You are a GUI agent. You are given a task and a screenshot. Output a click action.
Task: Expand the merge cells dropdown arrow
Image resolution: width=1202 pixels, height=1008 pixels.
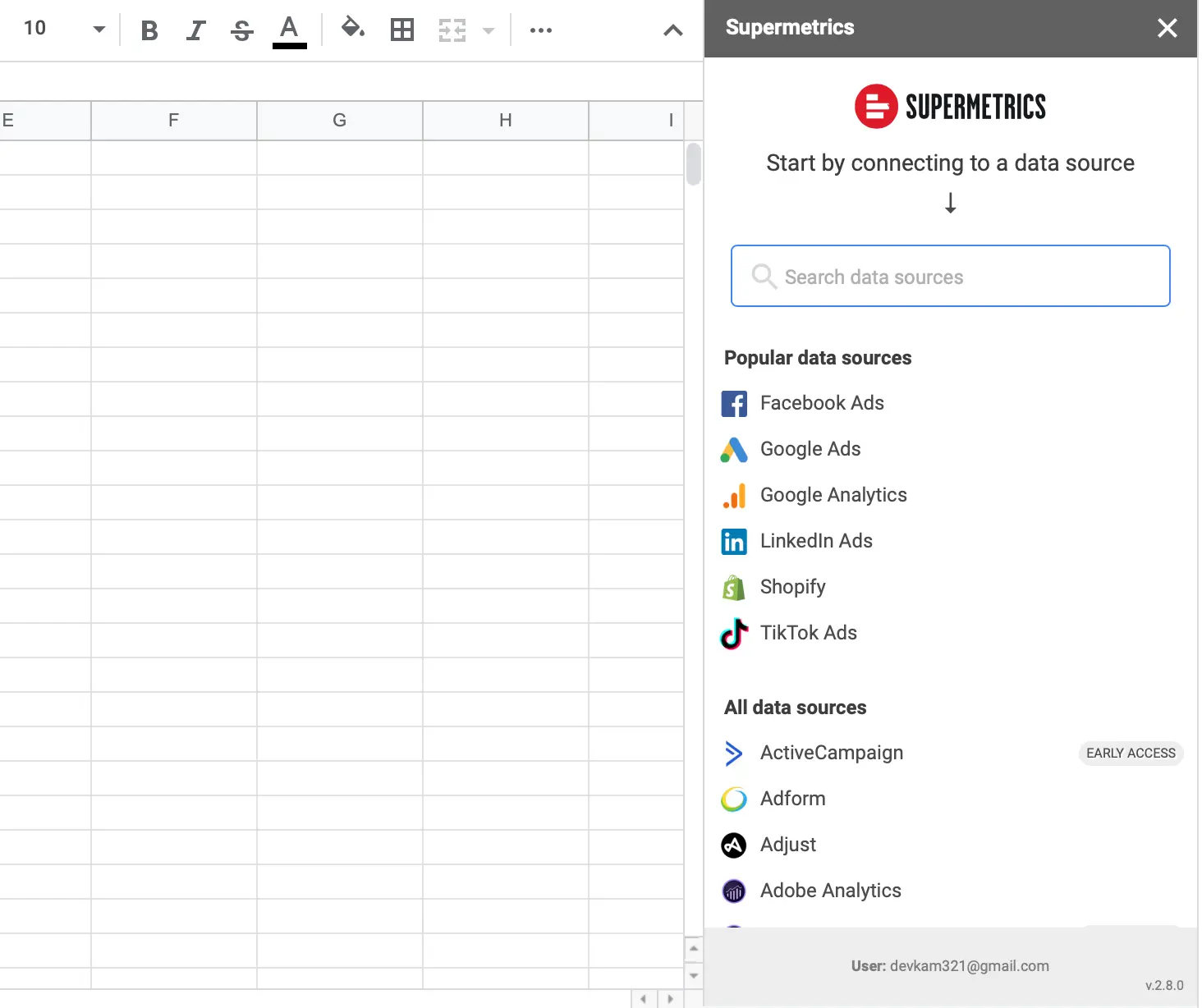[x=489, y=30]
